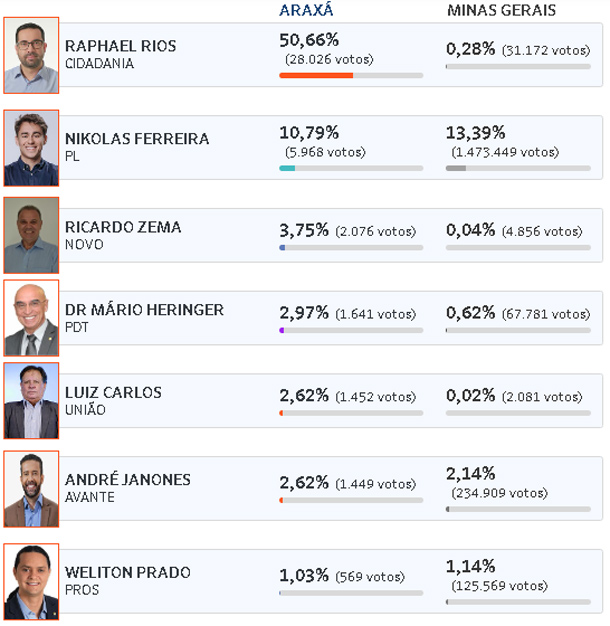Click Dr Mário Heringer's photo
The width and height of the screenshot is (610, 626).
[x=31, y=318]
